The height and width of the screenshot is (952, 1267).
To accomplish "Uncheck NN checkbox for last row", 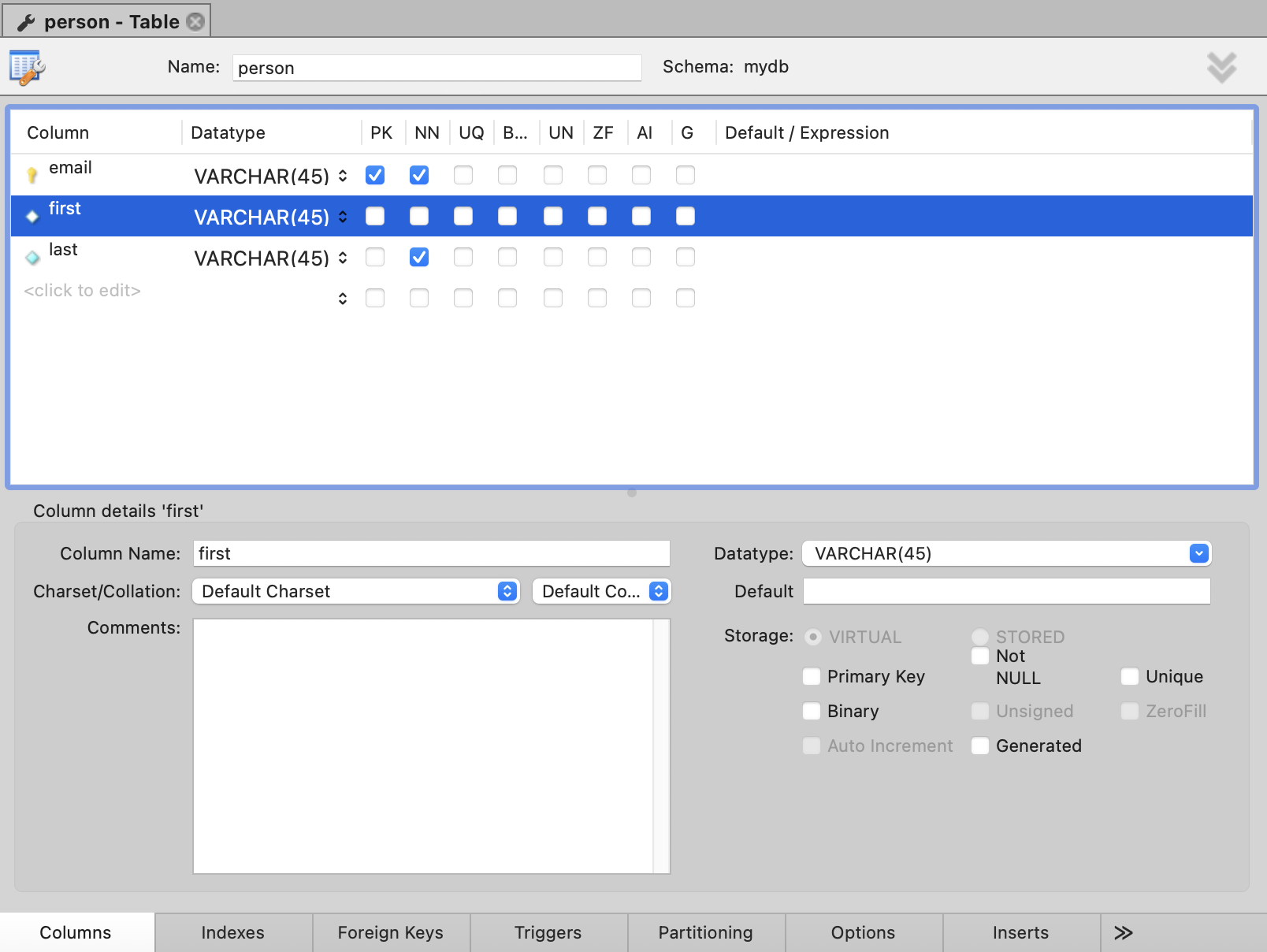I will 419,257.
